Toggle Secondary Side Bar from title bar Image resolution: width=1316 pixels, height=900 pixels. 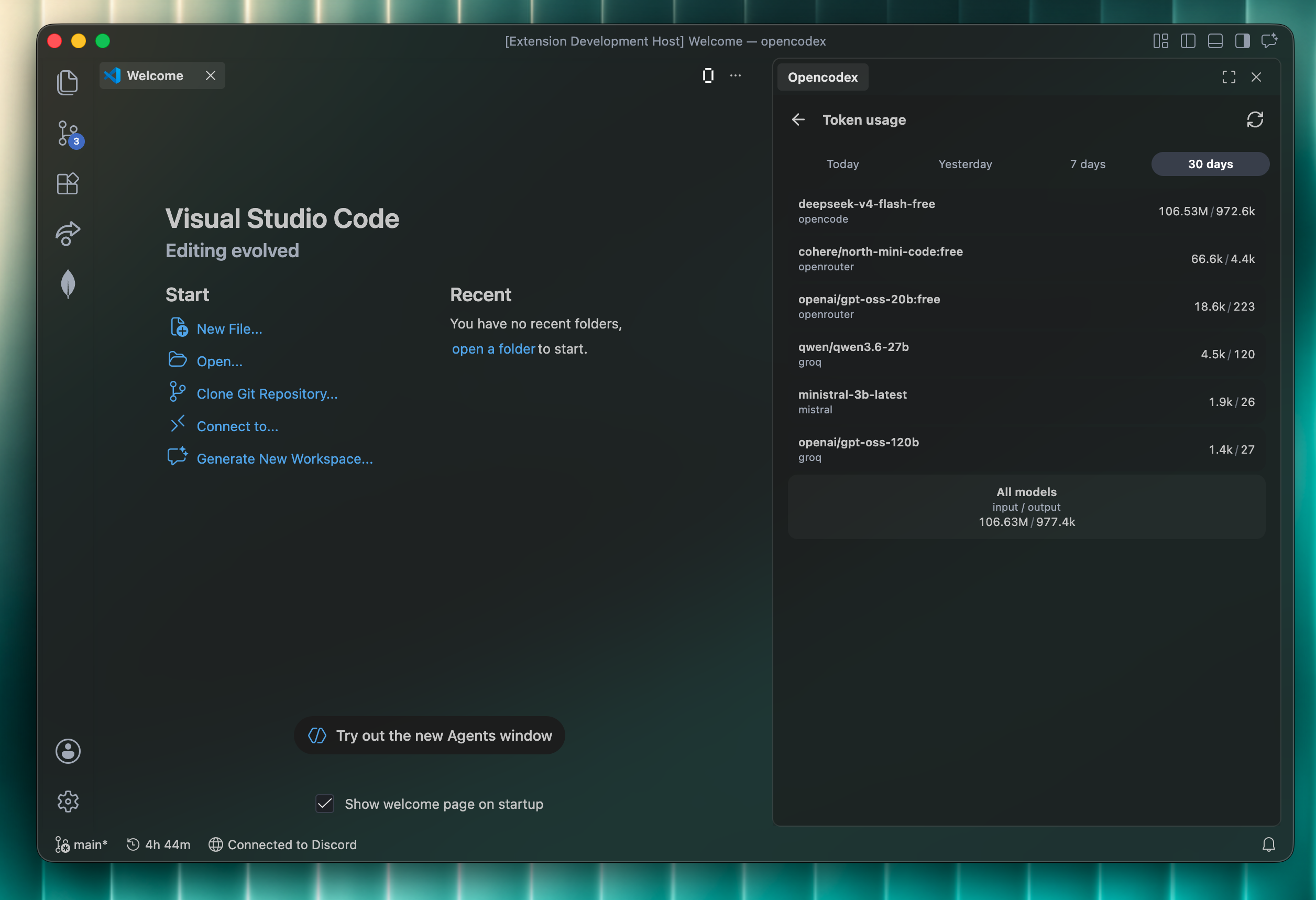pos(1242,41)
